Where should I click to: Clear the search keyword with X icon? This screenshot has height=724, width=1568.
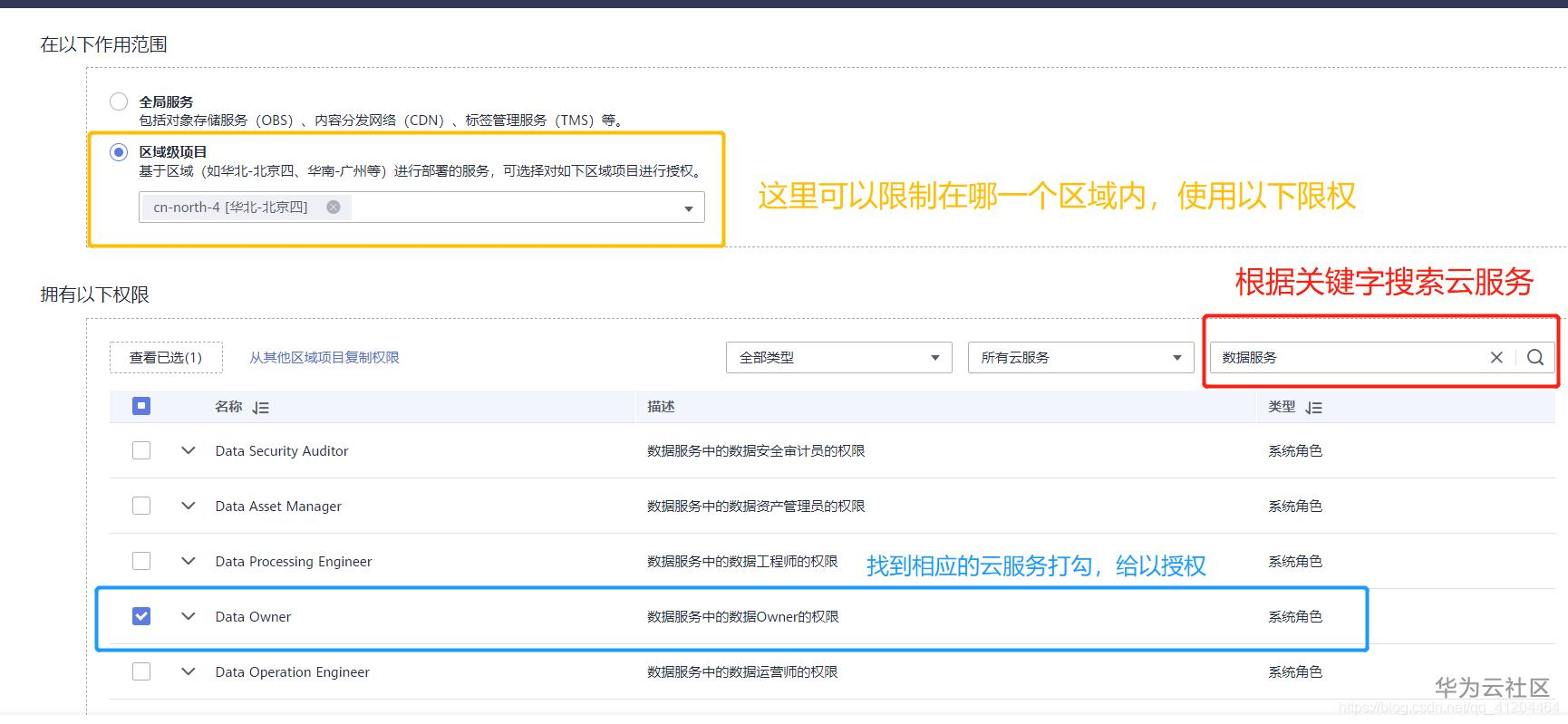(x=1496, y=357)
